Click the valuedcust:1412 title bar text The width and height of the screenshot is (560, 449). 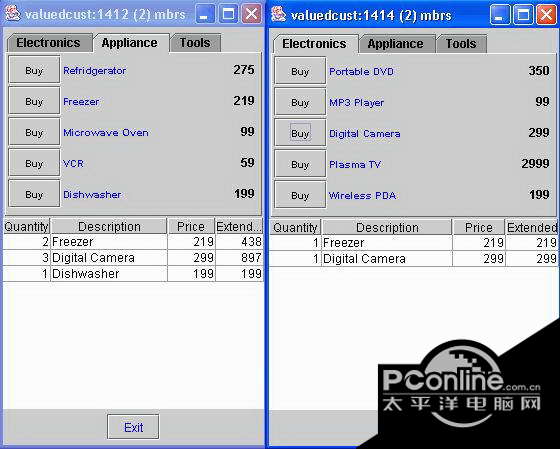coord(105,15)
